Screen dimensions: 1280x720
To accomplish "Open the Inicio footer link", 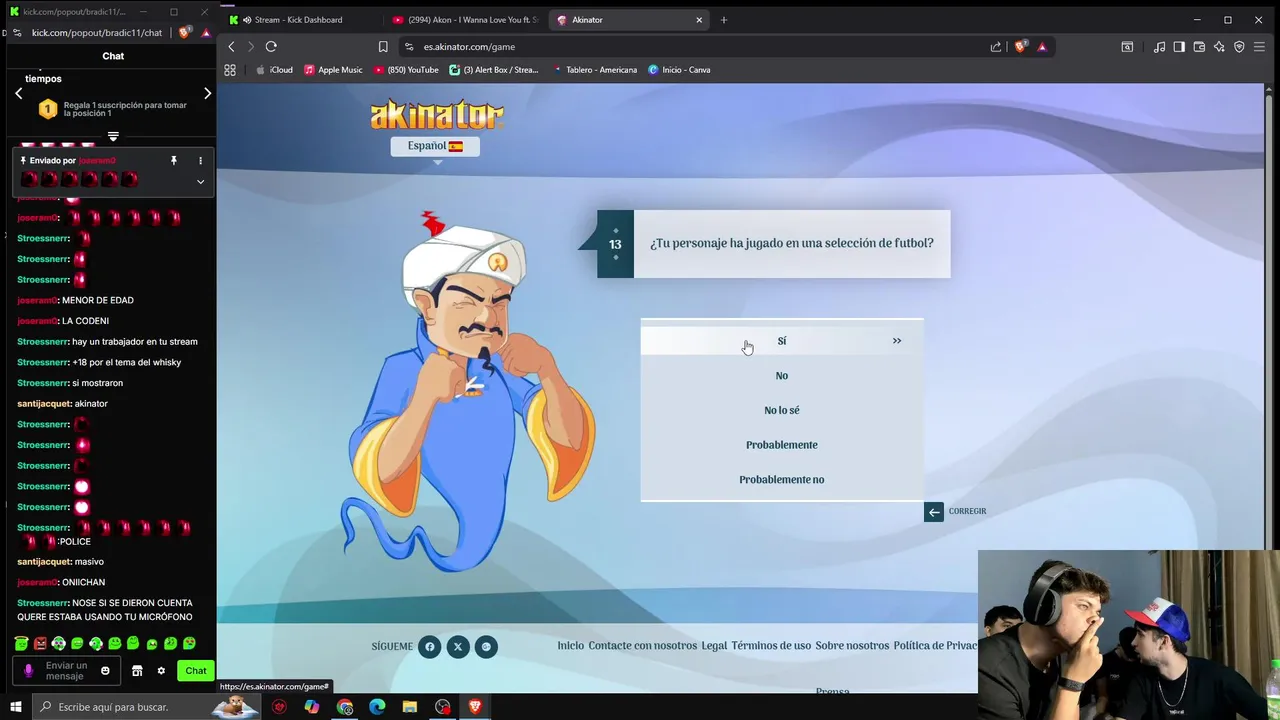I will pyautogui.click(x=570, y=646).
